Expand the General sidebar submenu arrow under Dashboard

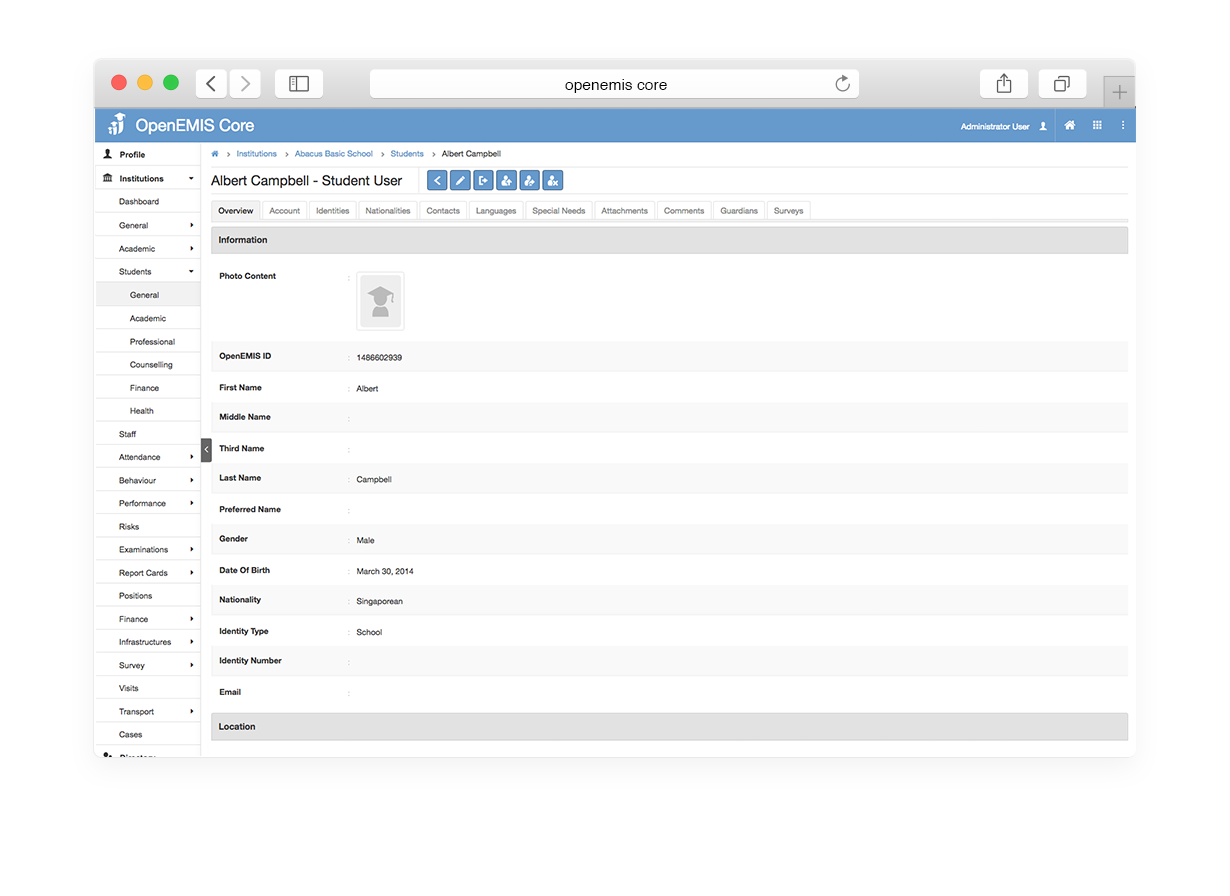point(191,225)
